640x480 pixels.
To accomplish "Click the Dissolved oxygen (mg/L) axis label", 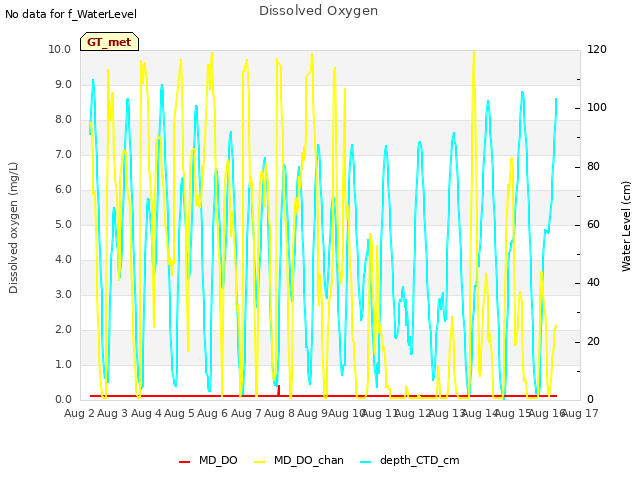I will [x=13, y=228].
